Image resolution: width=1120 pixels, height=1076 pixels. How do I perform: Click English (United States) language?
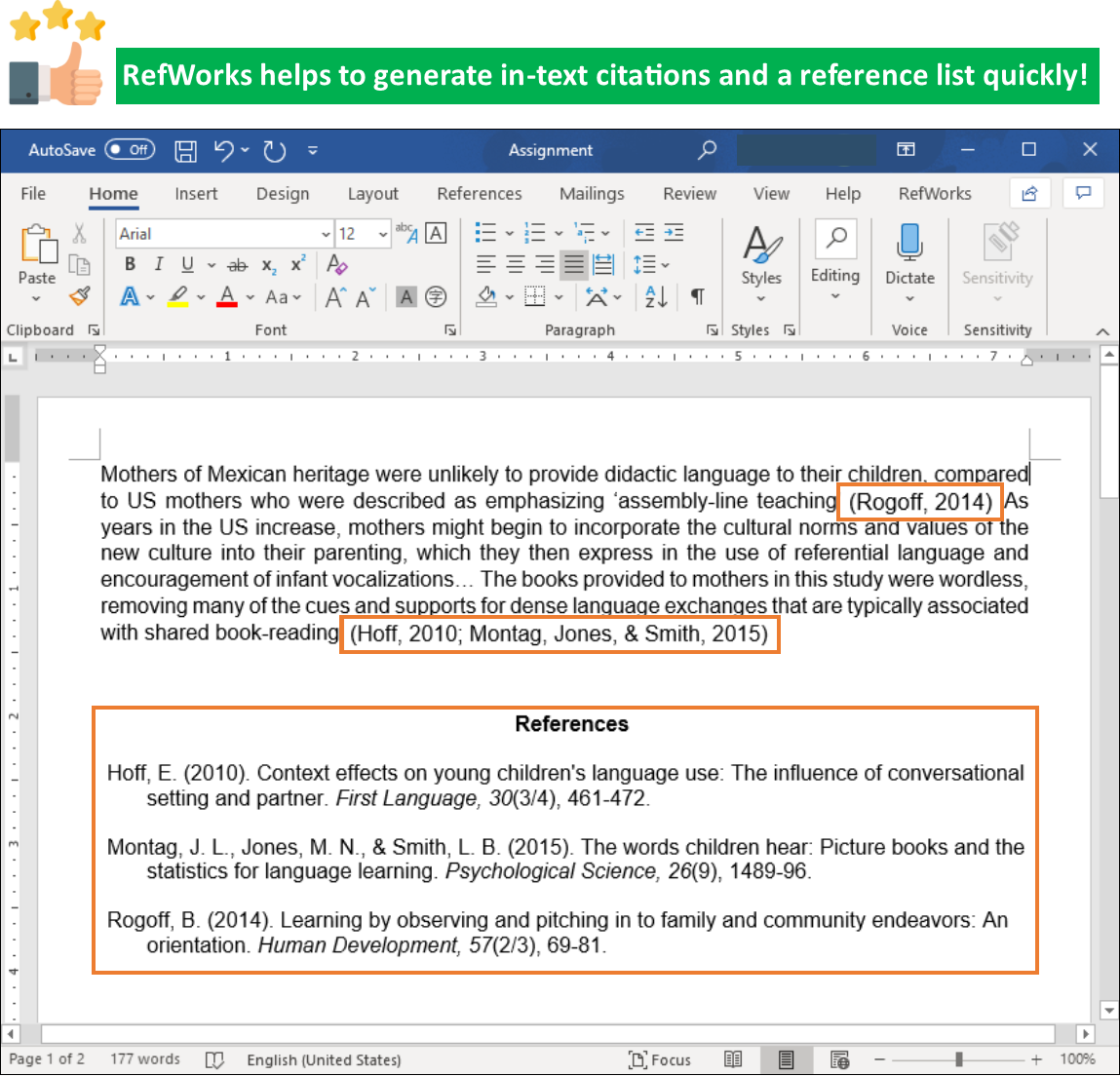pyautogui.click(x=324, y=1059)
